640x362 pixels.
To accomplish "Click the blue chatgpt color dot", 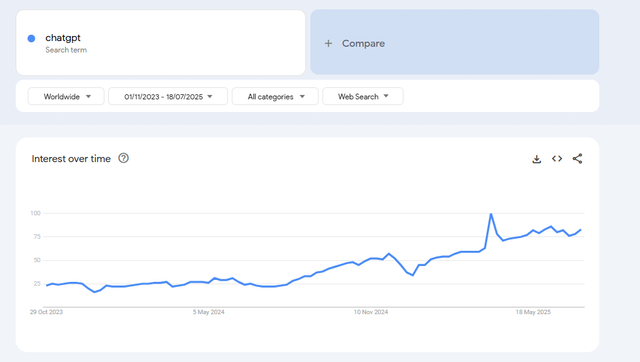I will pos(31,38).
